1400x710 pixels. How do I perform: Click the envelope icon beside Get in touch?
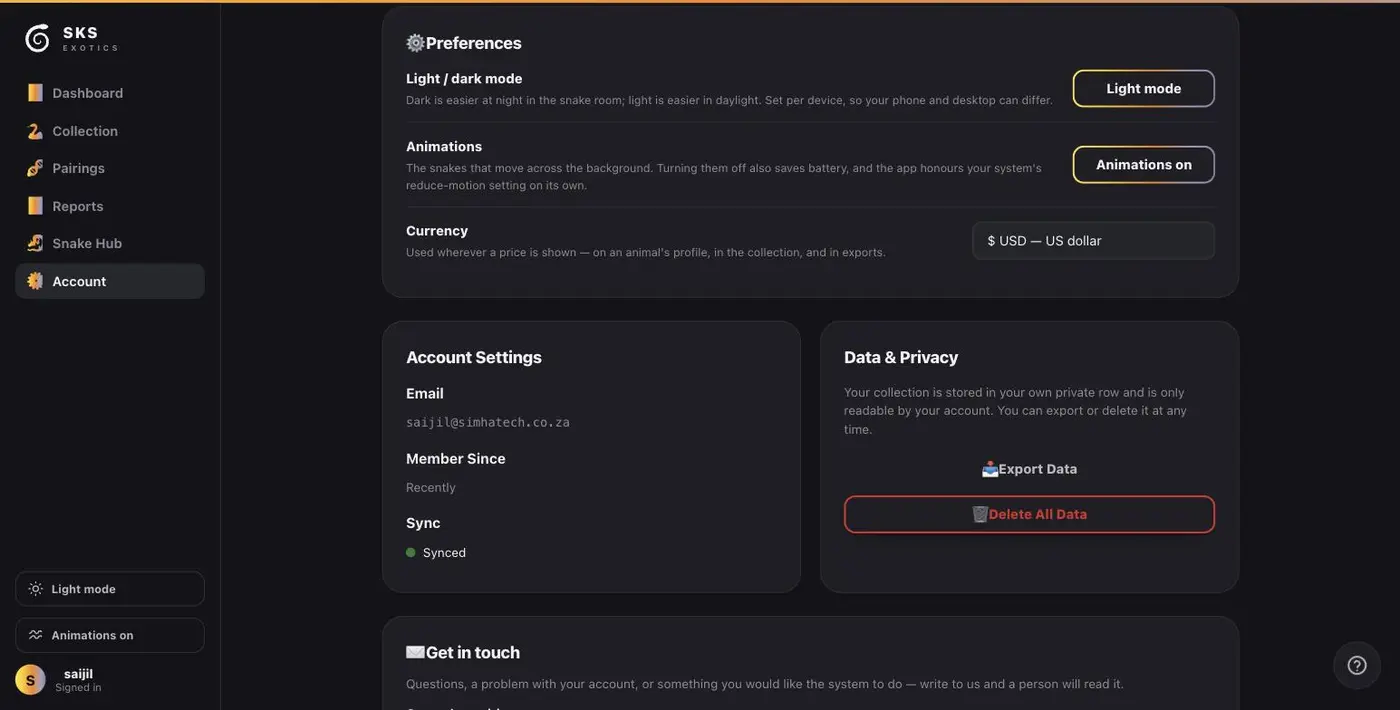(415, 652)
